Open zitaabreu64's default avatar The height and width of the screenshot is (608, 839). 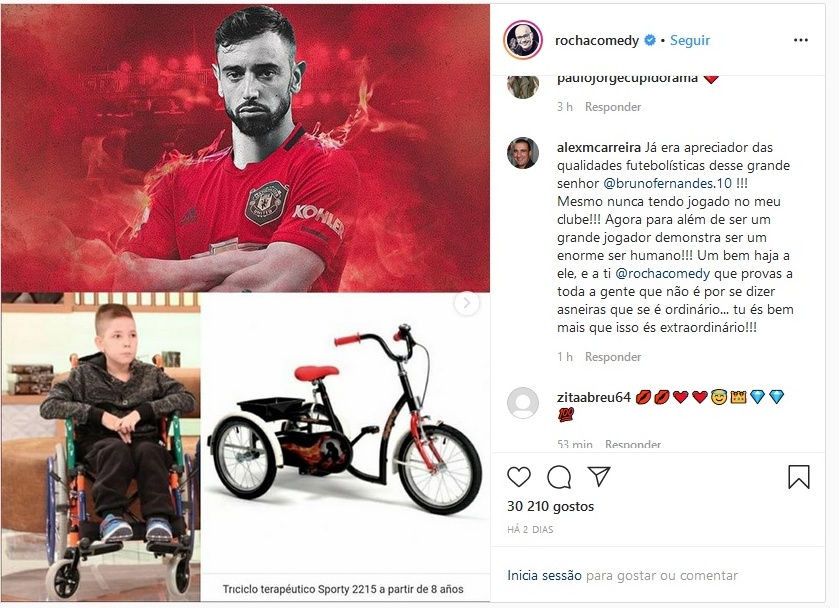pos(523,403)
